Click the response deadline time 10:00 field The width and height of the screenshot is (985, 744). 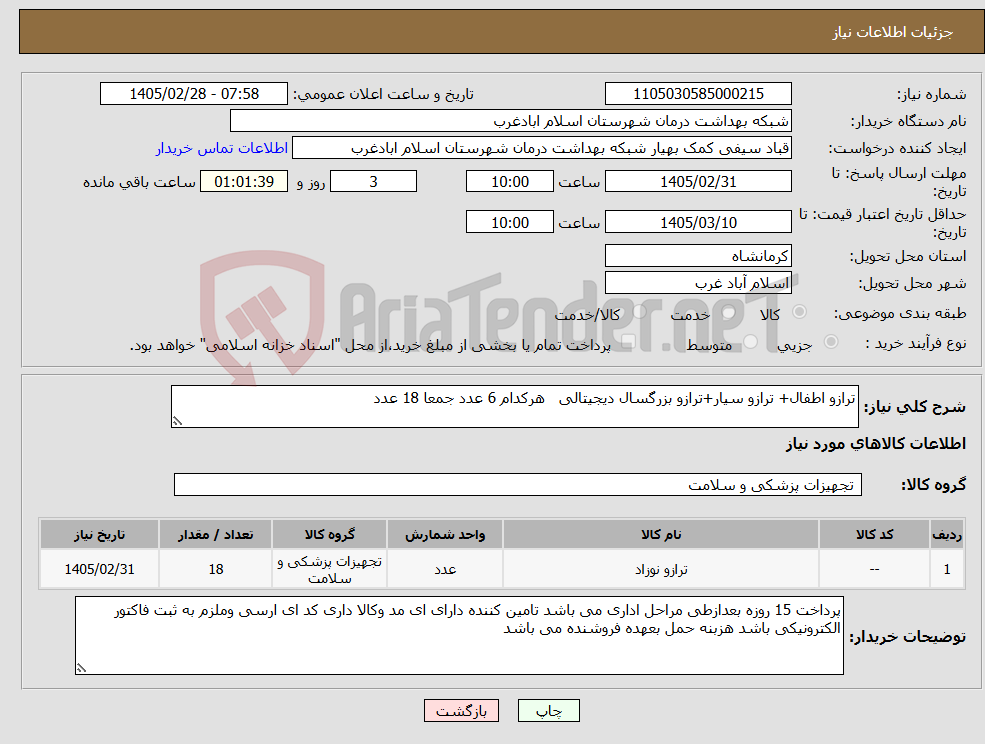(x=509, y=182)
